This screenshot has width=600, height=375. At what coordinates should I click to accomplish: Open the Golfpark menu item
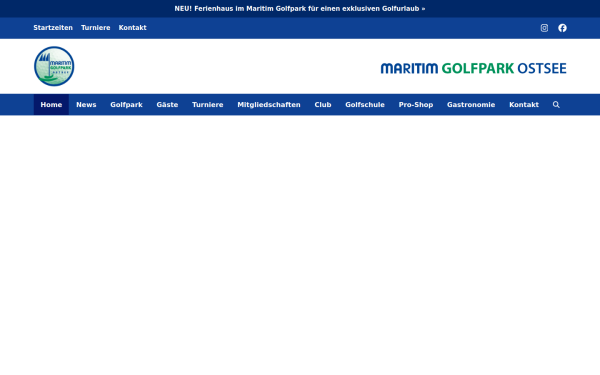(x=126, y=104)
